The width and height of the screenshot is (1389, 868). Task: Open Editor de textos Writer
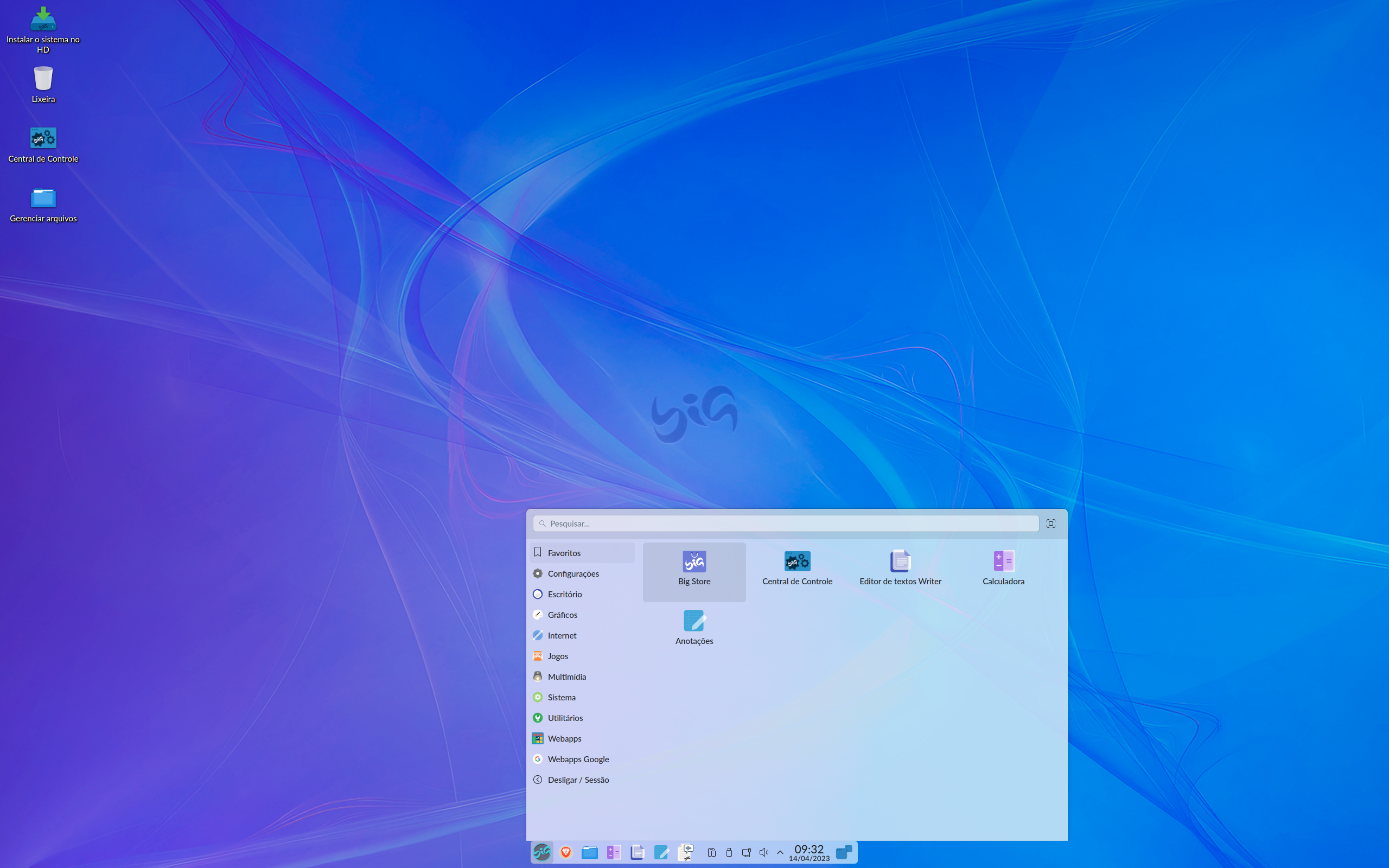(x=900, y=571)
